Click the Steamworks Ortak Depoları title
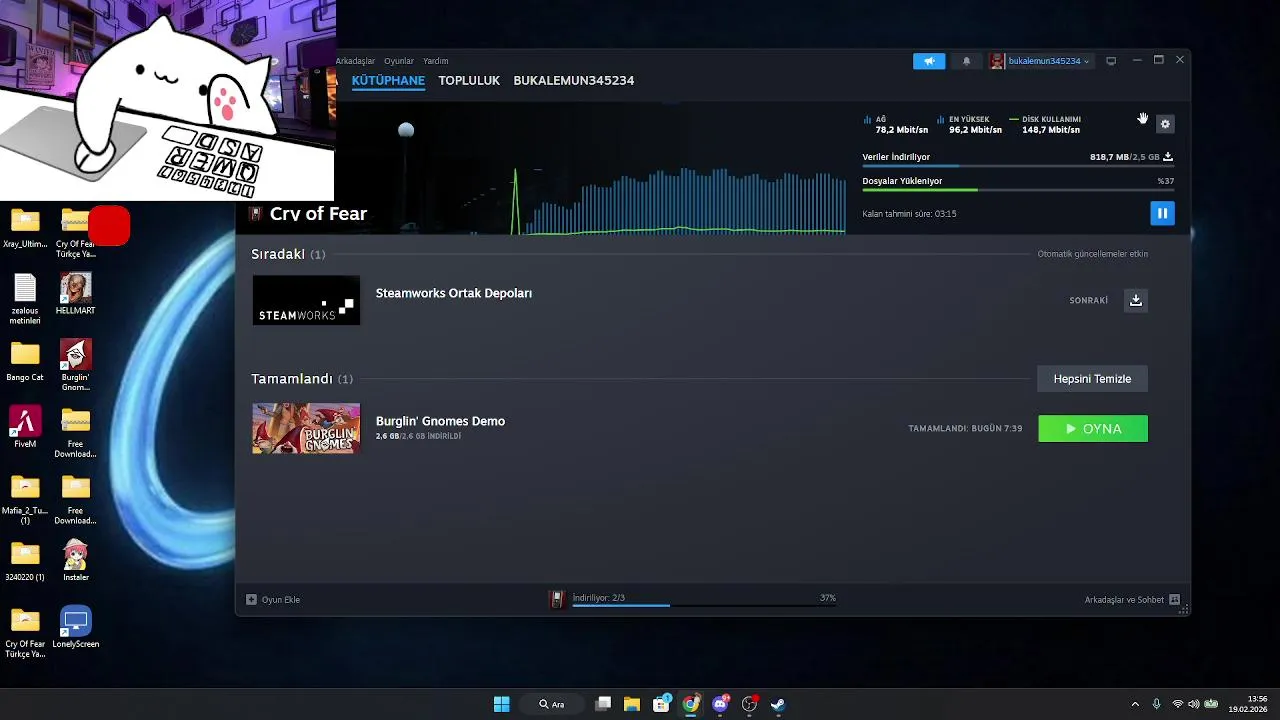1280x720 pixels. pos(454,293)
